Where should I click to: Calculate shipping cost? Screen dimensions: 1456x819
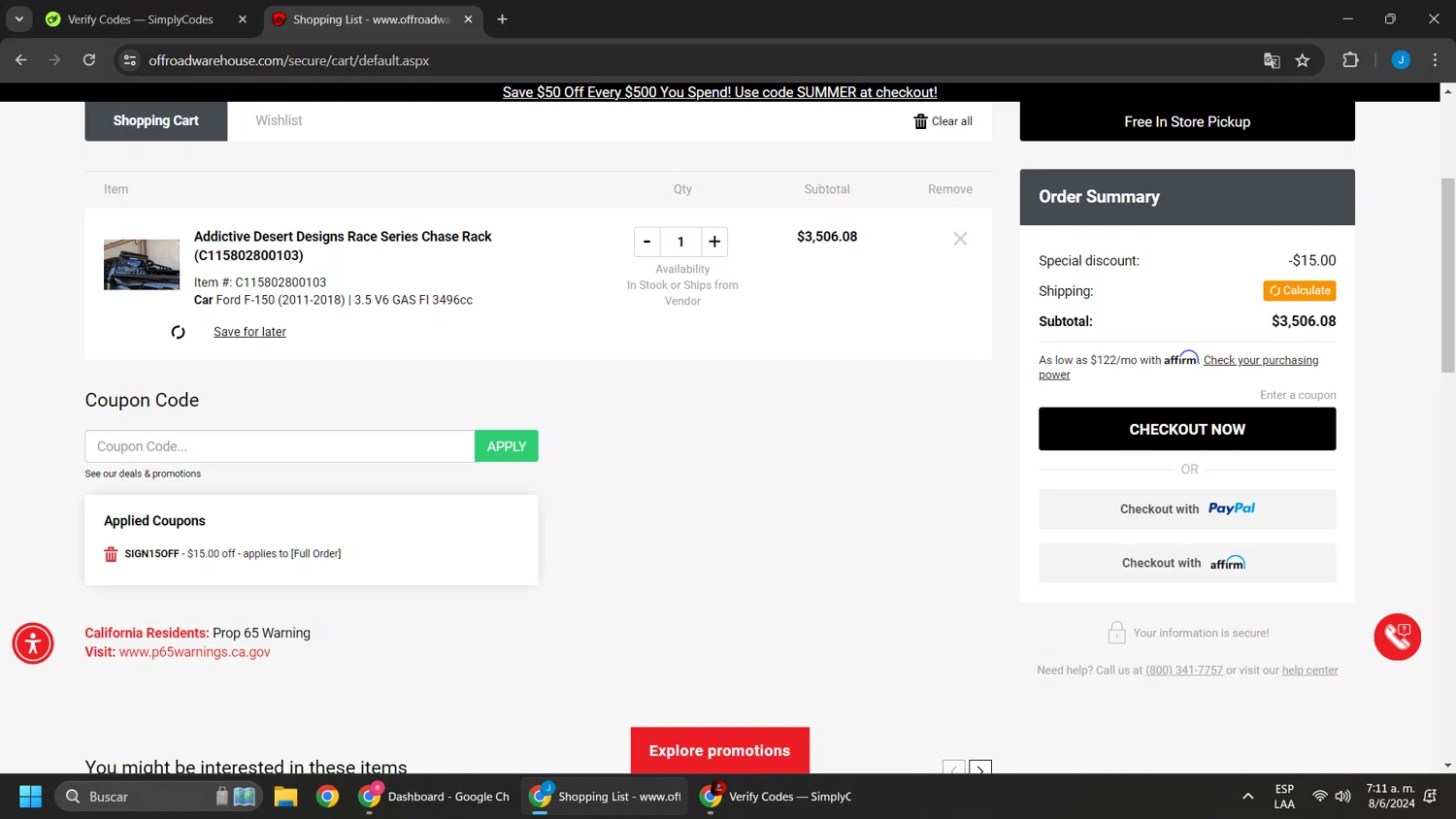1300,291
